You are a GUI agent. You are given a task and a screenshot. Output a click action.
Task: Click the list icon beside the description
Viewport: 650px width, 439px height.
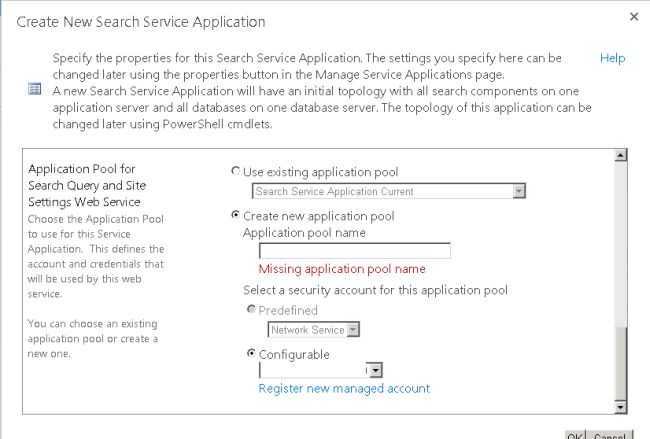point(34,89)
